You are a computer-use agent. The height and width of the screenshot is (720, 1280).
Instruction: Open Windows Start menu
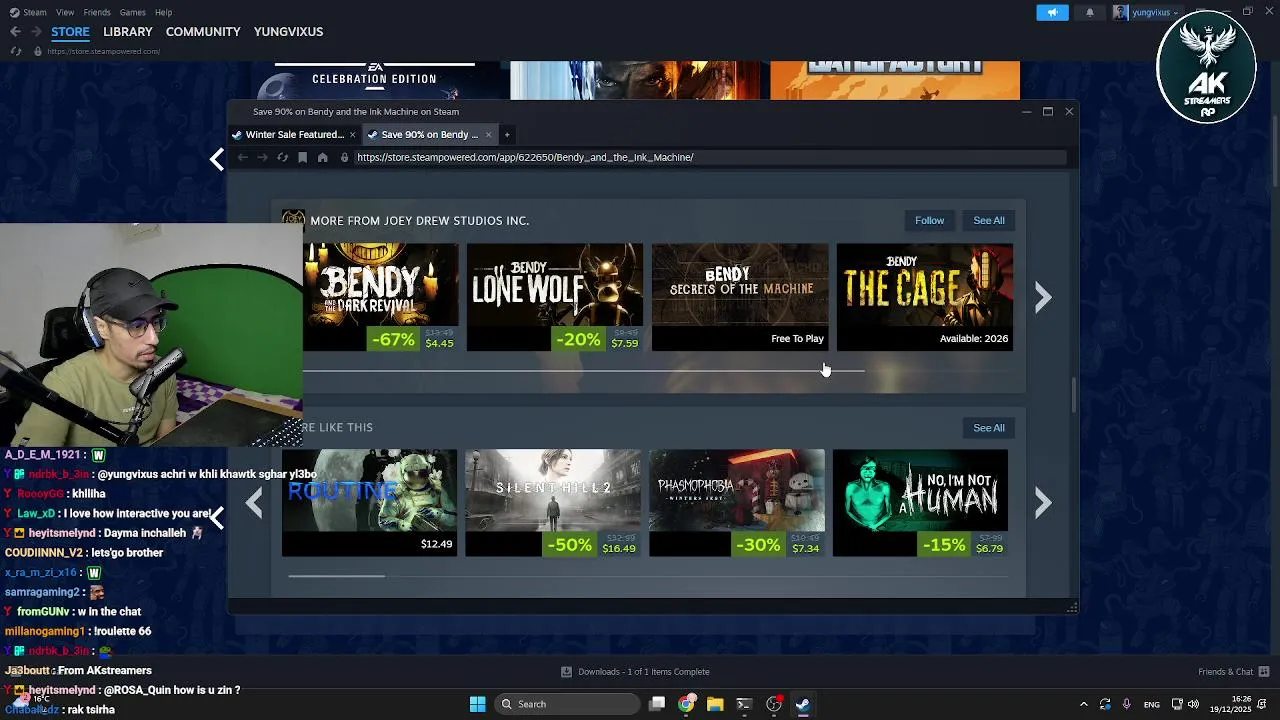coord(477,704)
